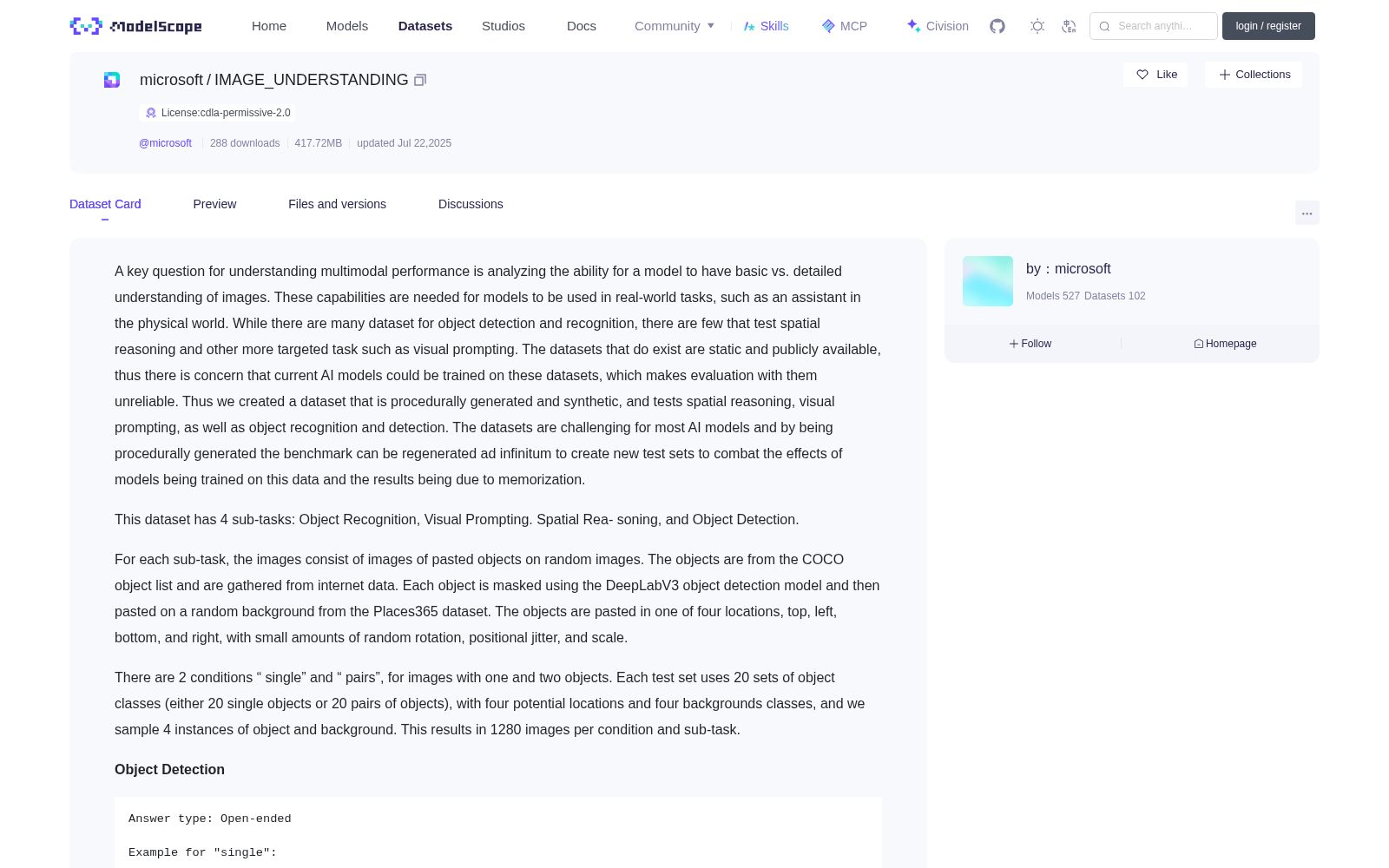This screenshot has width=1389, height=868.
Task: Toggle the light/dark theme sun icon
Action: 1037,26
